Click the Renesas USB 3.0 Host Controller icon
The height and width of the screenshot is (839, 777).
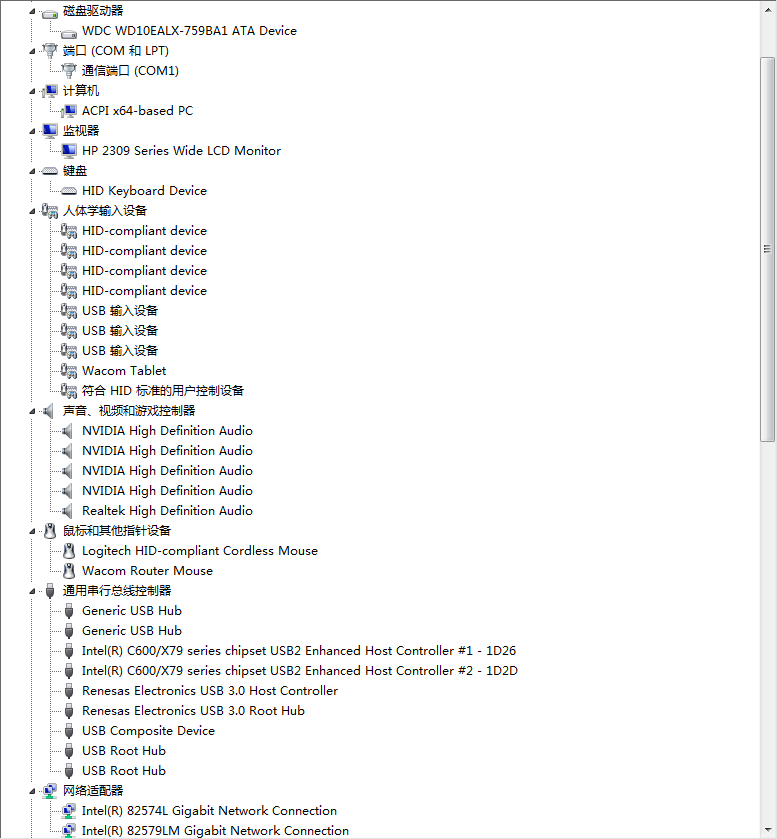[x=68, y=691]
